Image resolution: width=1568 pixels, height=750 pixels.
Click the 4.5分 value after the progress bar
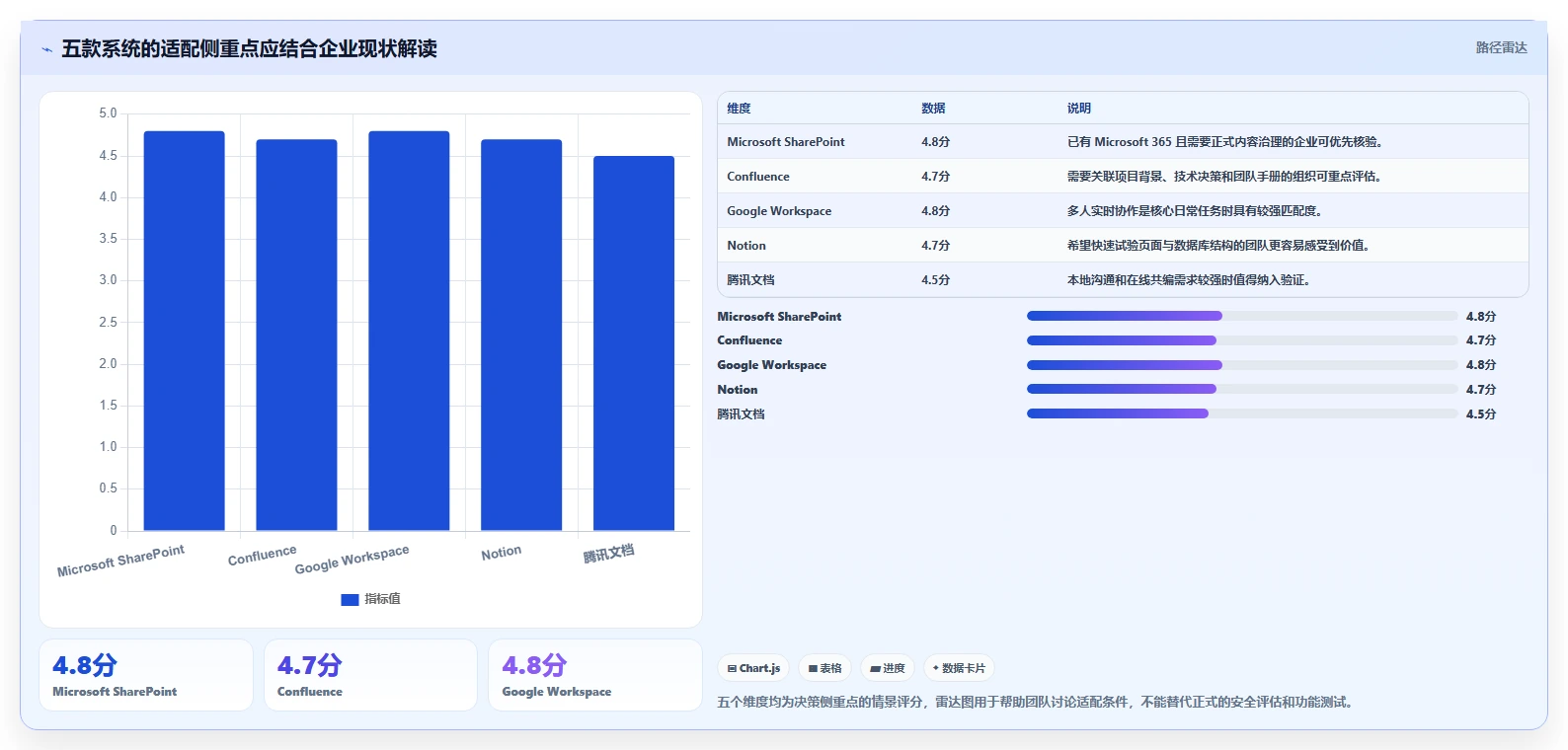click(1481, 414)
